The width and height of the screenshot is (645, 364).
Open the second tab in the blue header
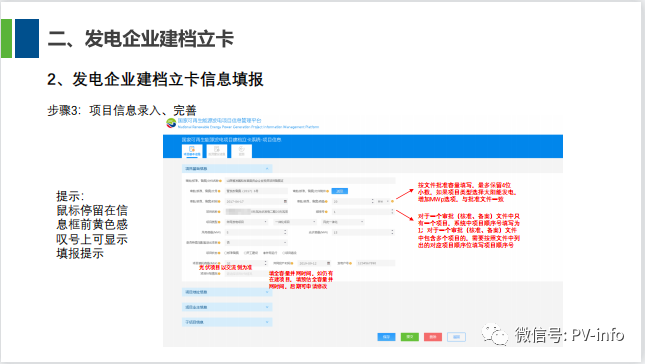(x=217, y=151)
